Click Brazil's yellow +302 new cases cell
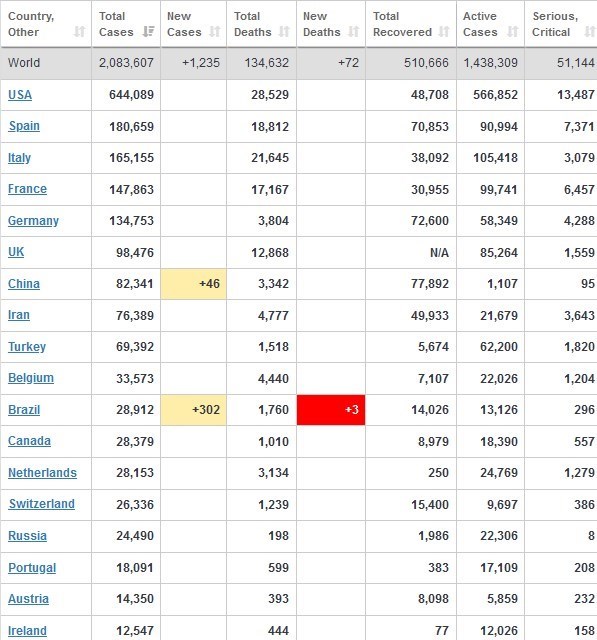597x640 pixels. (194, 410)
